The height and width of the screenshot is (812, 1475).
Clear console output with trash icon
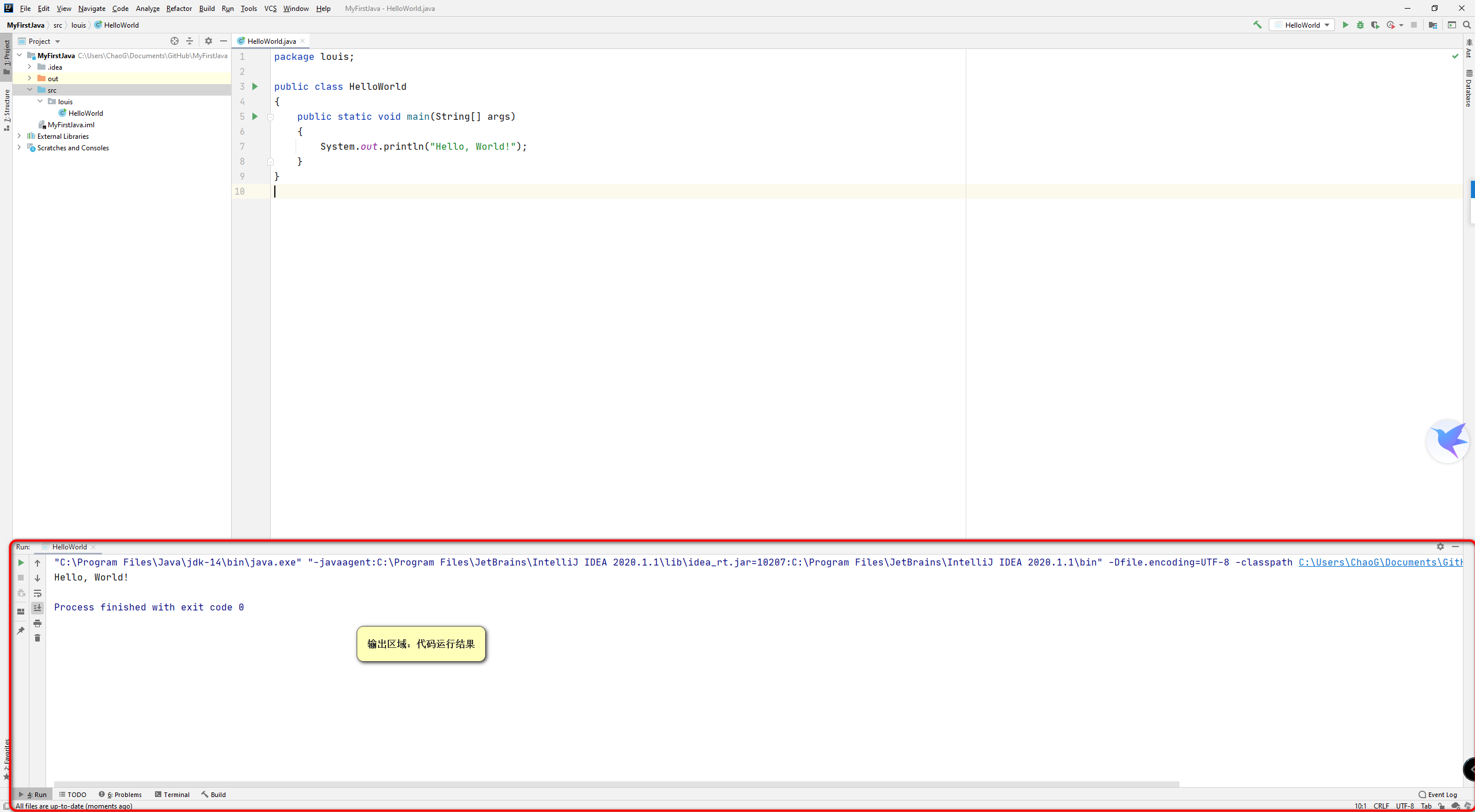(x=37, y=638)
